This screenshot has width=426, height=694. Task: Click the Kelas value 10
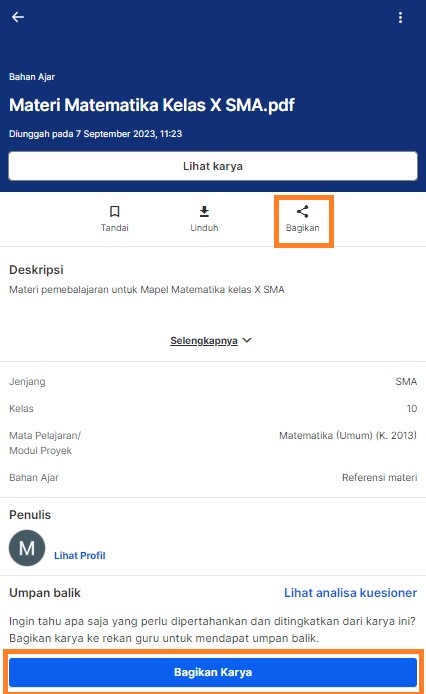[x=412, y=409]
